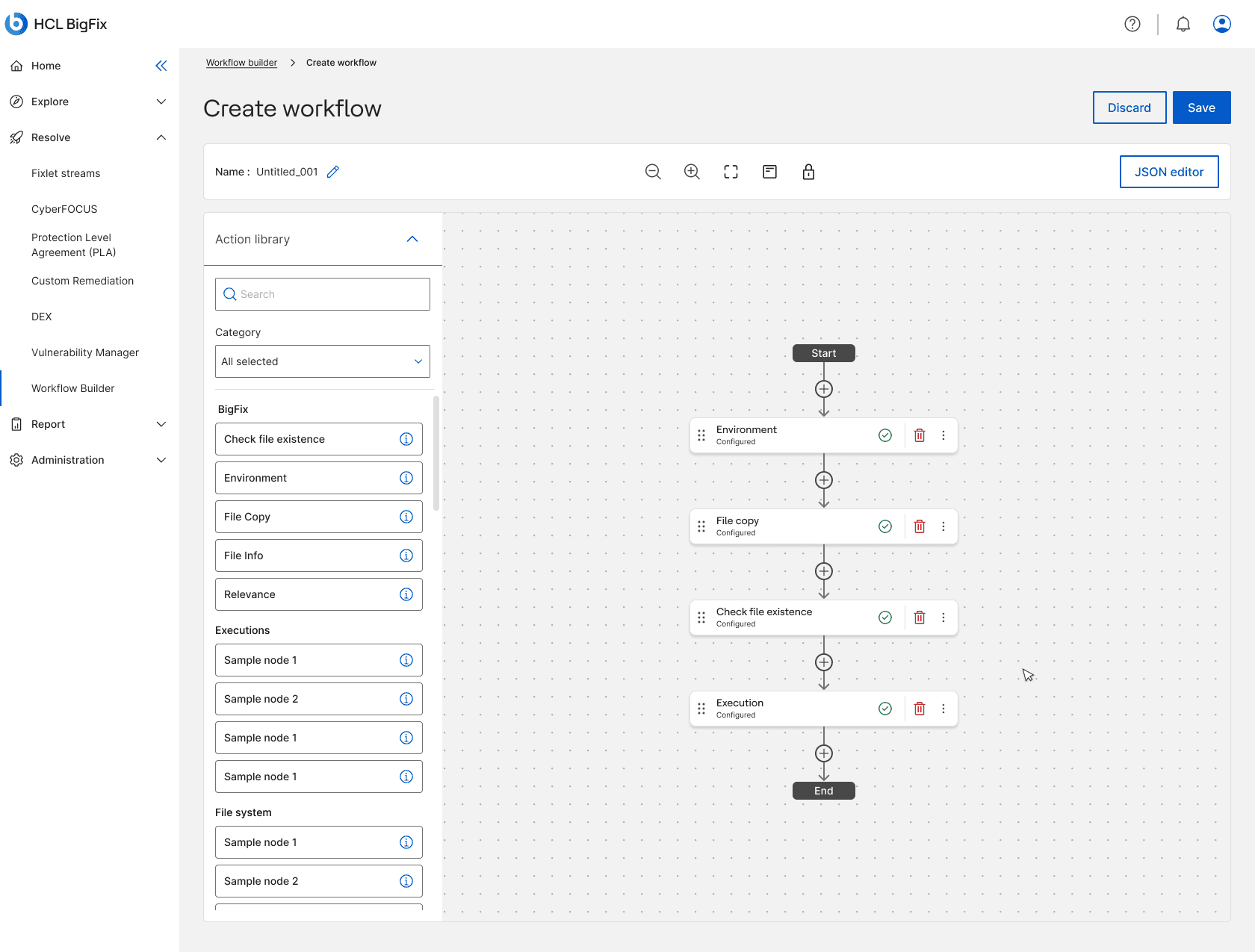Collapse the Action library panel
1255x952 pixels.
(x=412, y=239)
